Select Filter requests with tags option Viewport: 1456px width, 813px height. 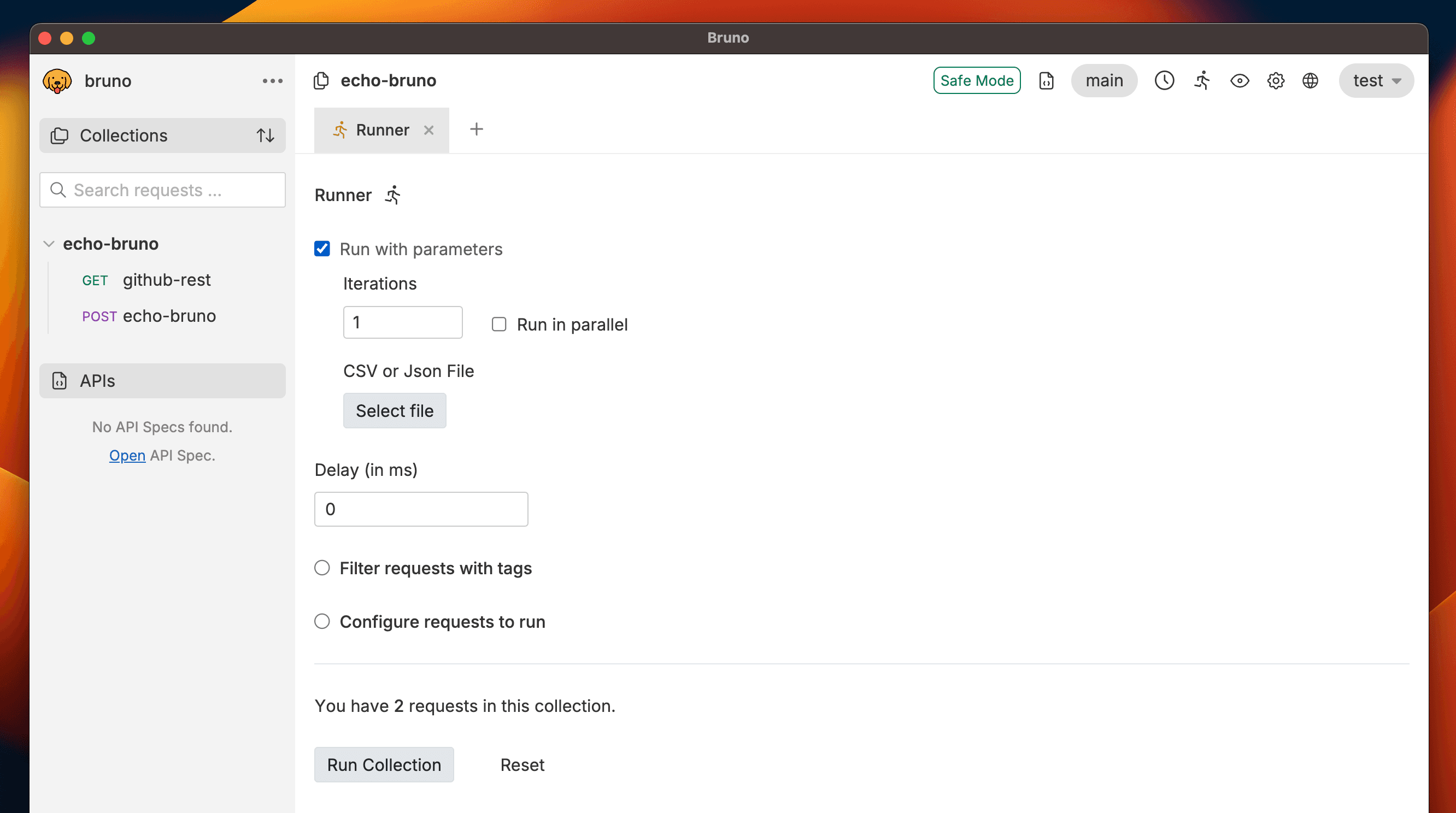[x=322, y=568]
